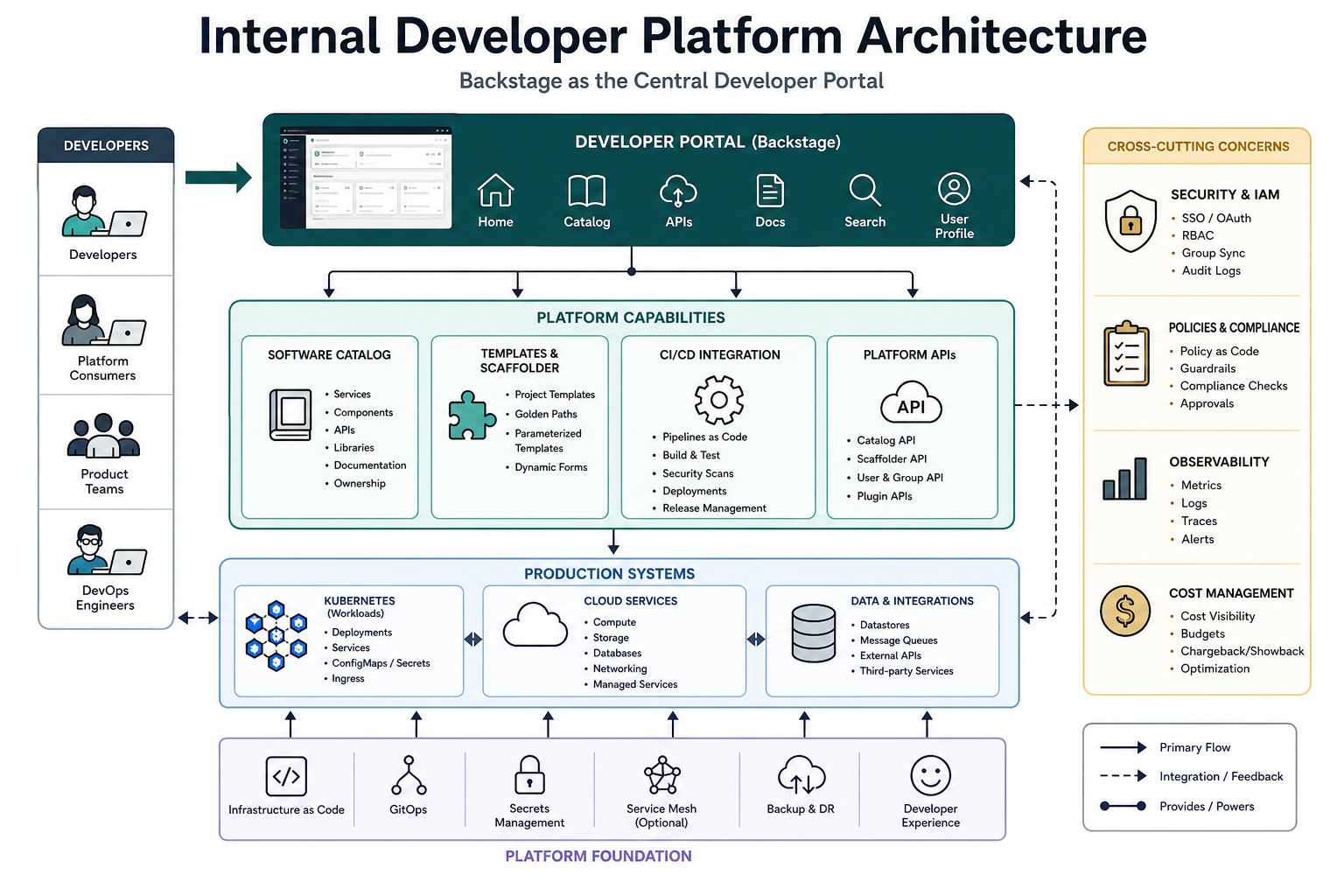The height and width of the screenshot is (896, 1344).
Task: Click the ConfigMaps / Secrets bullet
Action: pos(377,663)
